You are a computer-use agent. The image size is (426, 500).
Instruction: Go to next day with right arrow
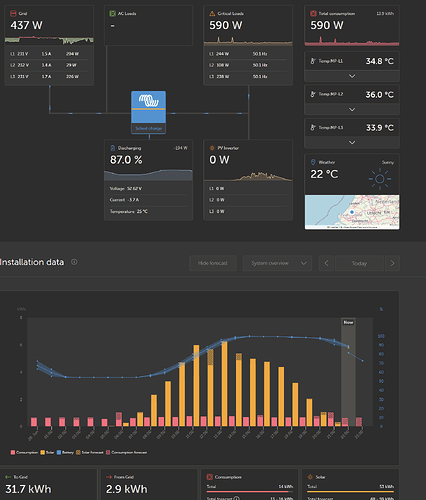coord(392,263)
